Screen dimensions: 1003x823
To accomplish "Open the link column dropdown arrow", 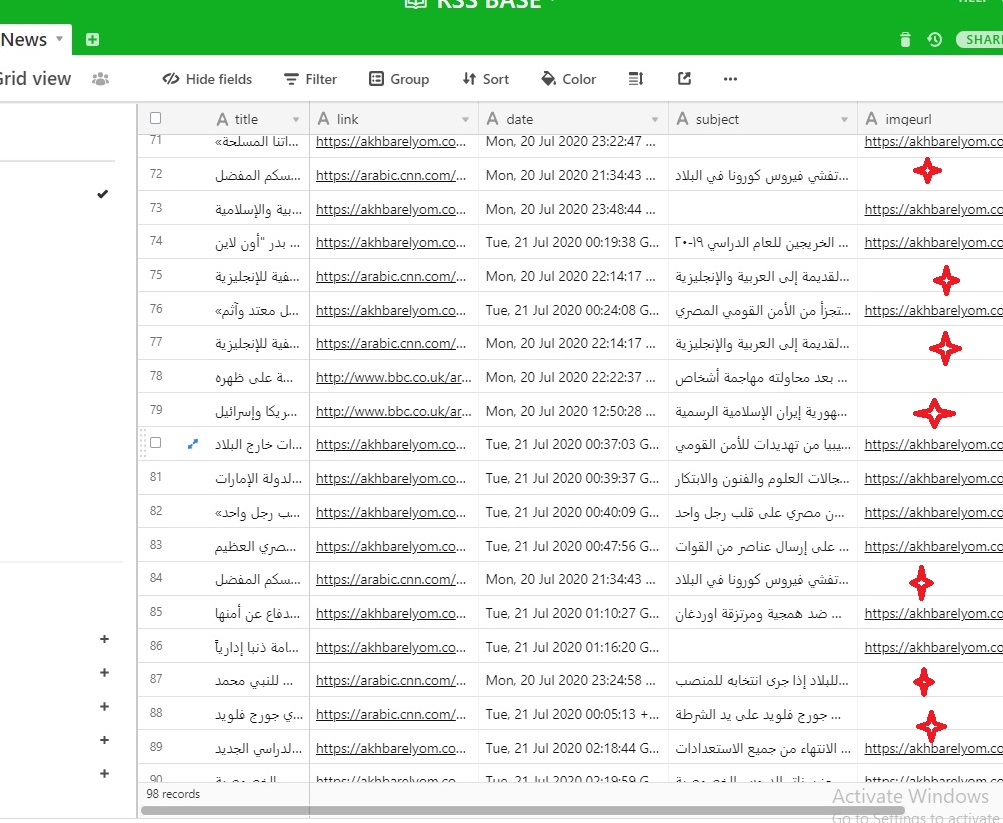I will point(465,120).
